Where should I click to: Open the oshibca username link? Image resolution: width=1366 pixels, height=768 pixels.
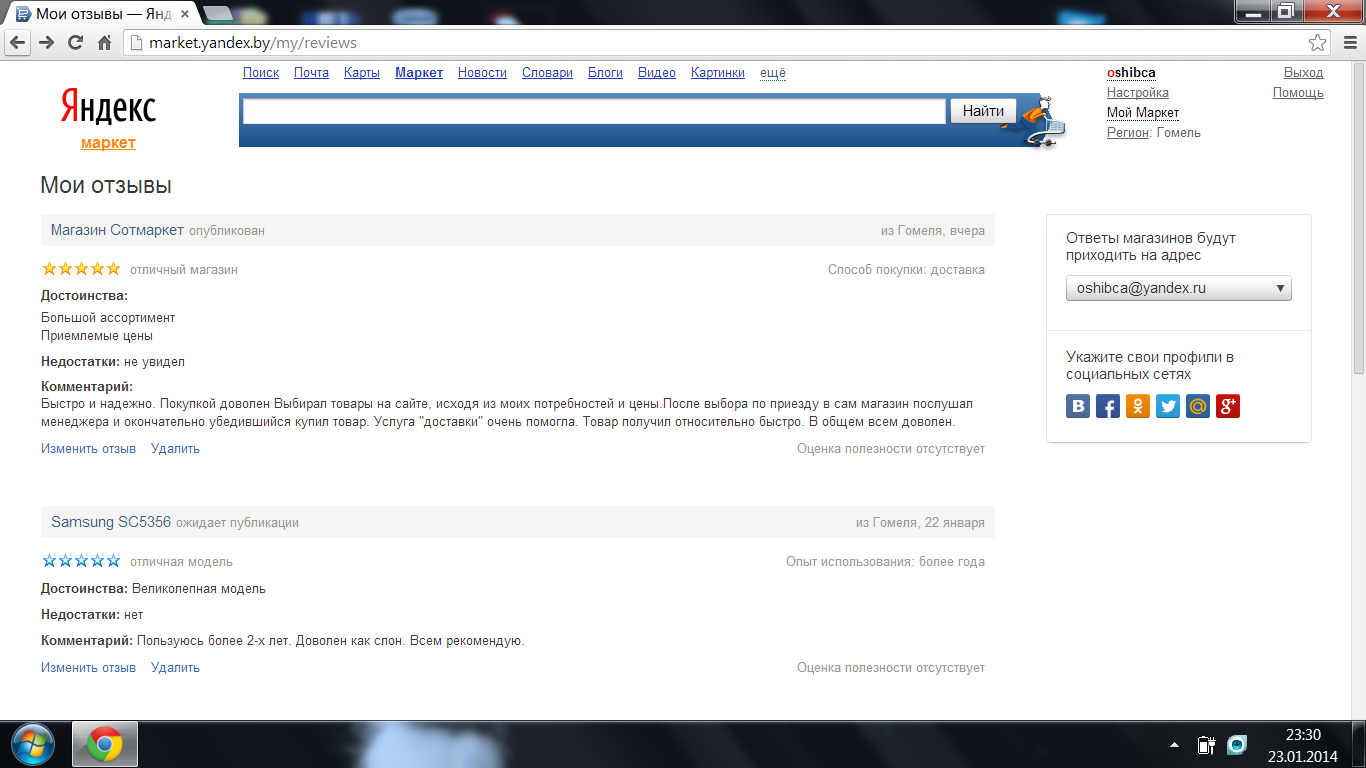[1131, 73]
